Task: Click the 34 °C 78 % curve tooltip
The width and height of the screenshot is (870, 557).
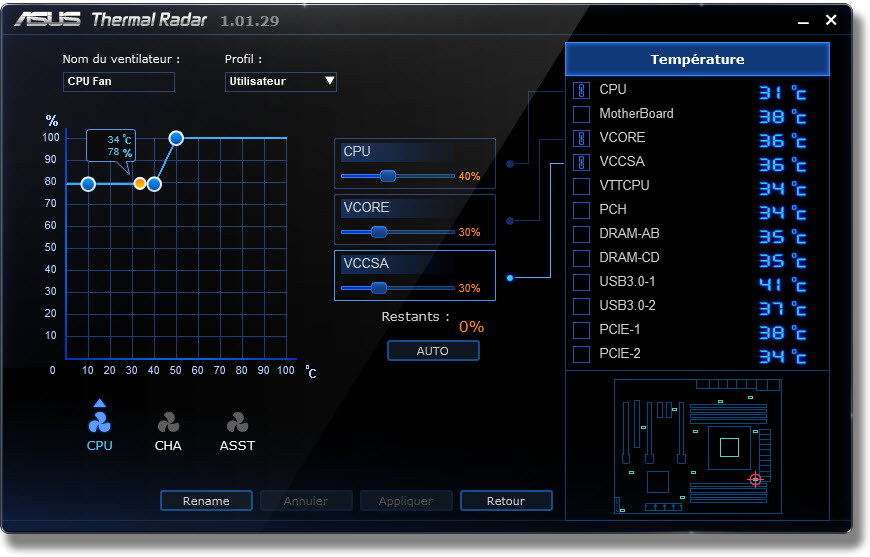Action: point(111,145)
